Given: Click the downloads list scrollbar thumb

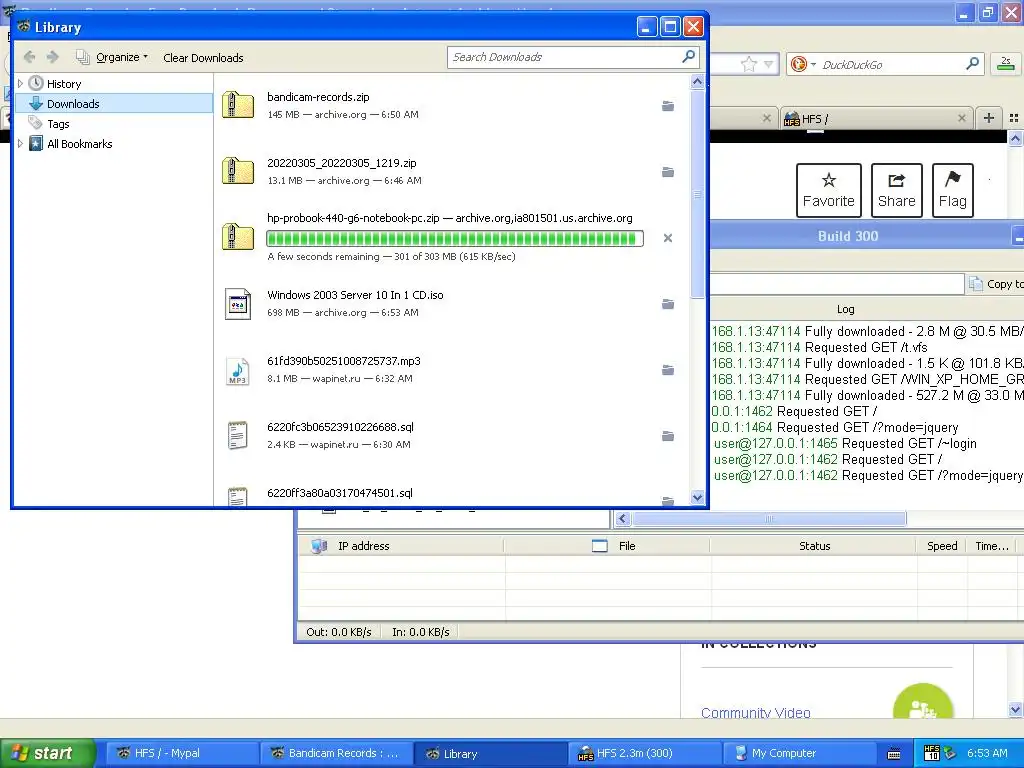Looking at the screenshot, I should [697, 194].
